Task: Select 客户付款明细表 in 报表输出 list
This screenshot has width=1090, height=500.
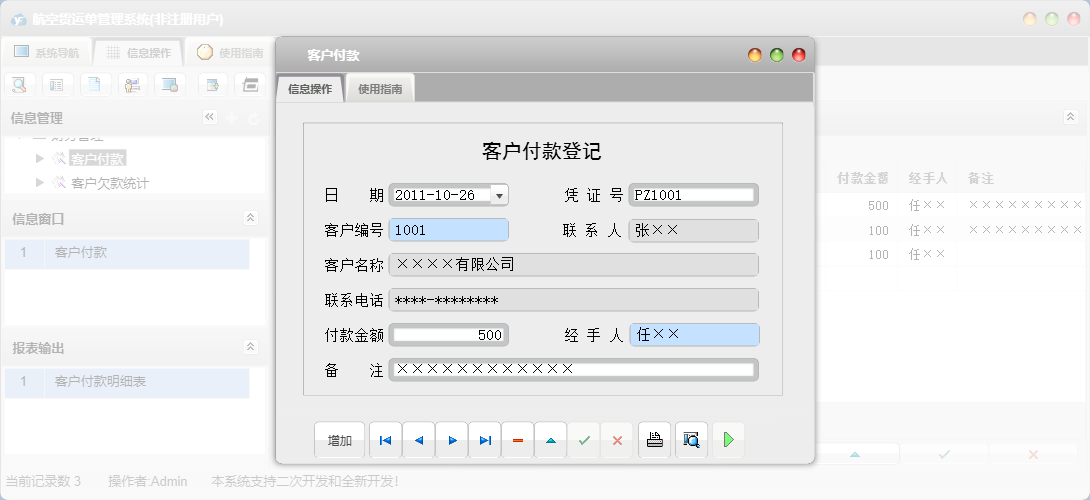Action: pyautogui.click(x=127, y=382)
